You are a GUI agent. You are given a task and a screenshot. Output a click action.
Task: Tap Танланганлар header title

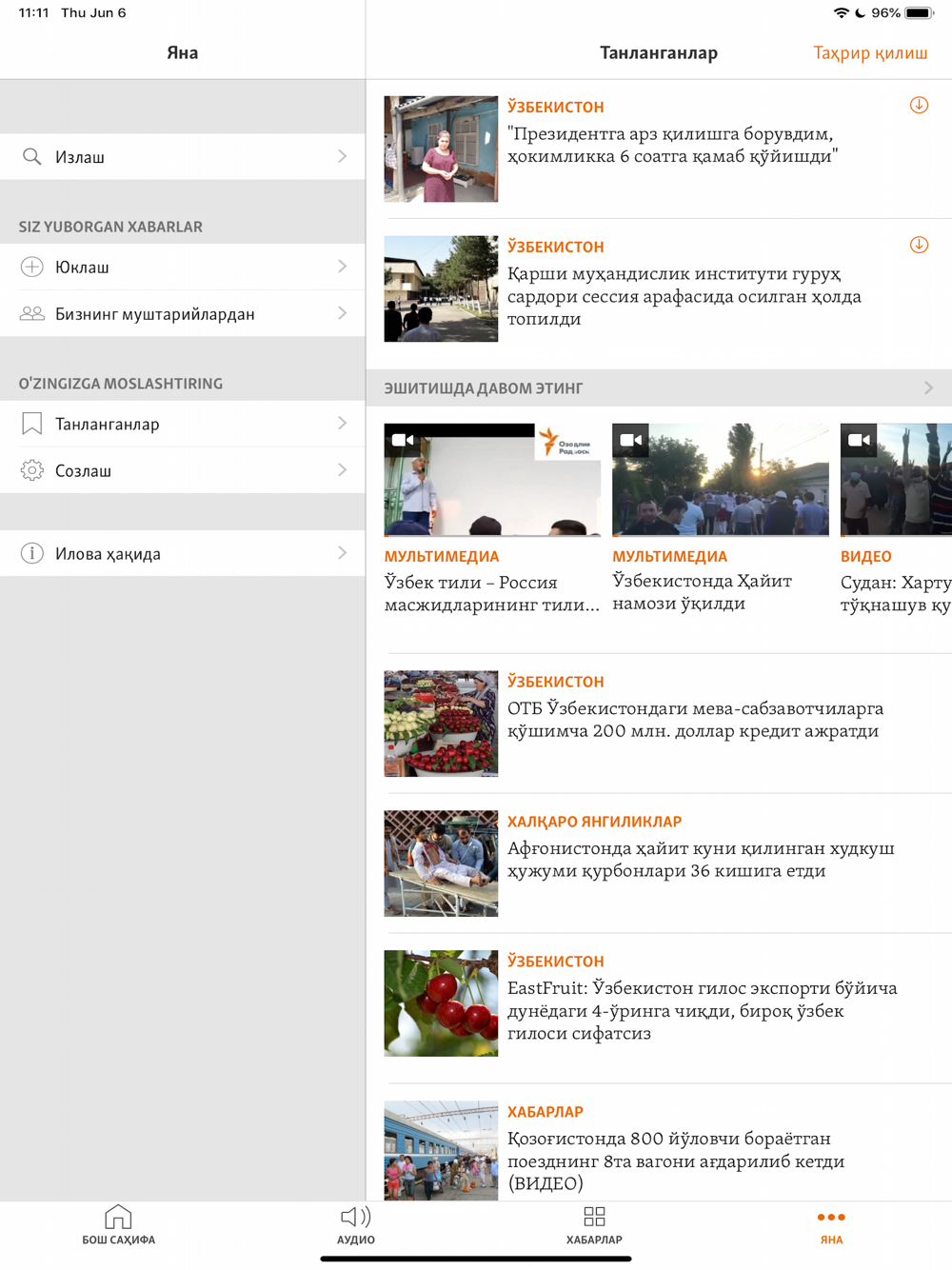point(659,52)
